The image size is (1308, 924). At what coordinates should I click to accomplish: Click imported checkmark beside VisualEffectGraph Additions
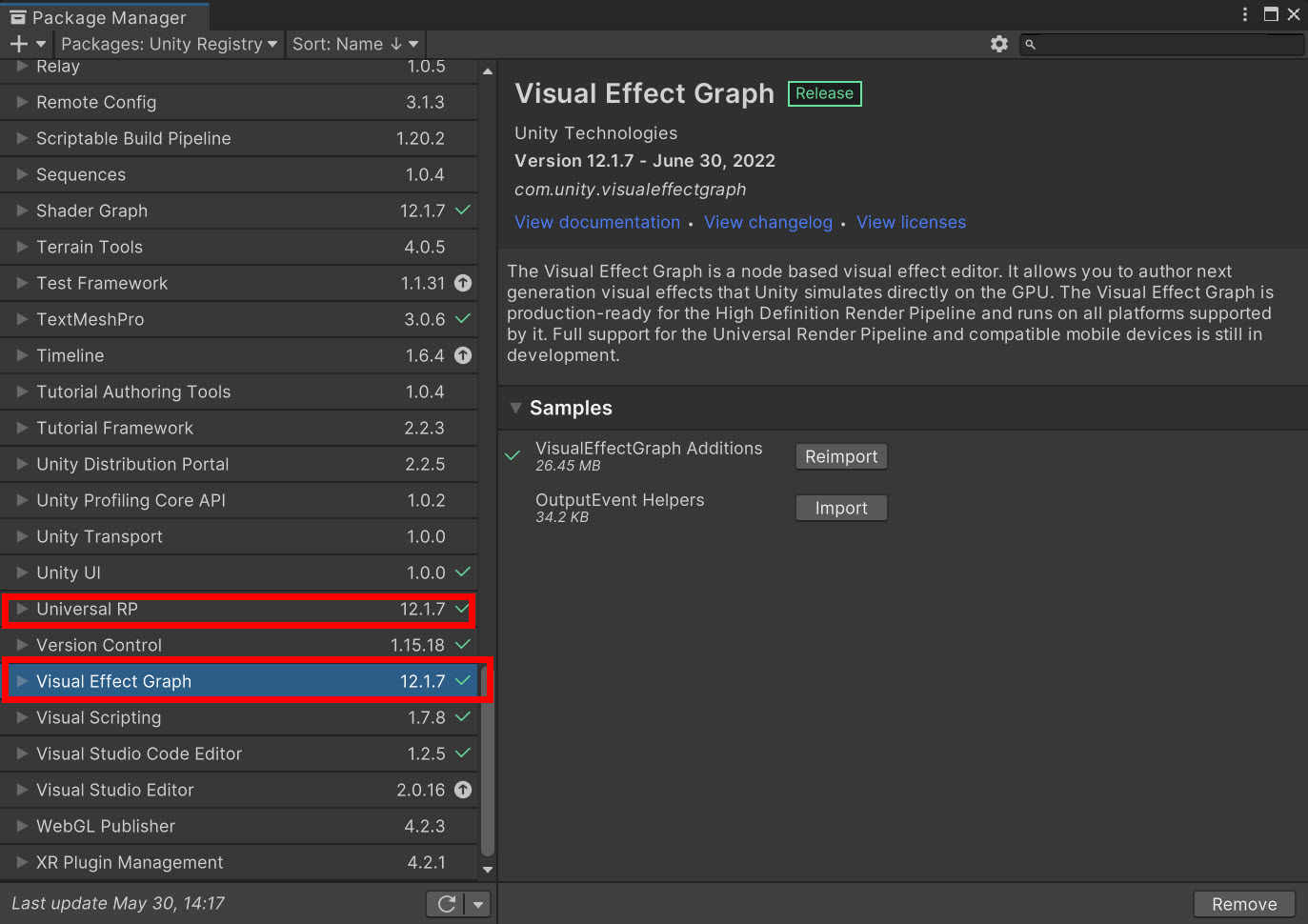pos(513,455)
